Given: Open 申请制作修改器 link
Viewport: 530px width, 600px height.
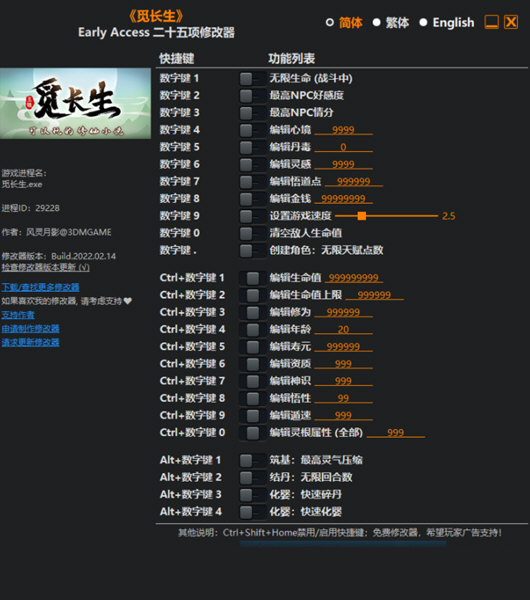Looking at the screenshot, I should pos(30,329).
